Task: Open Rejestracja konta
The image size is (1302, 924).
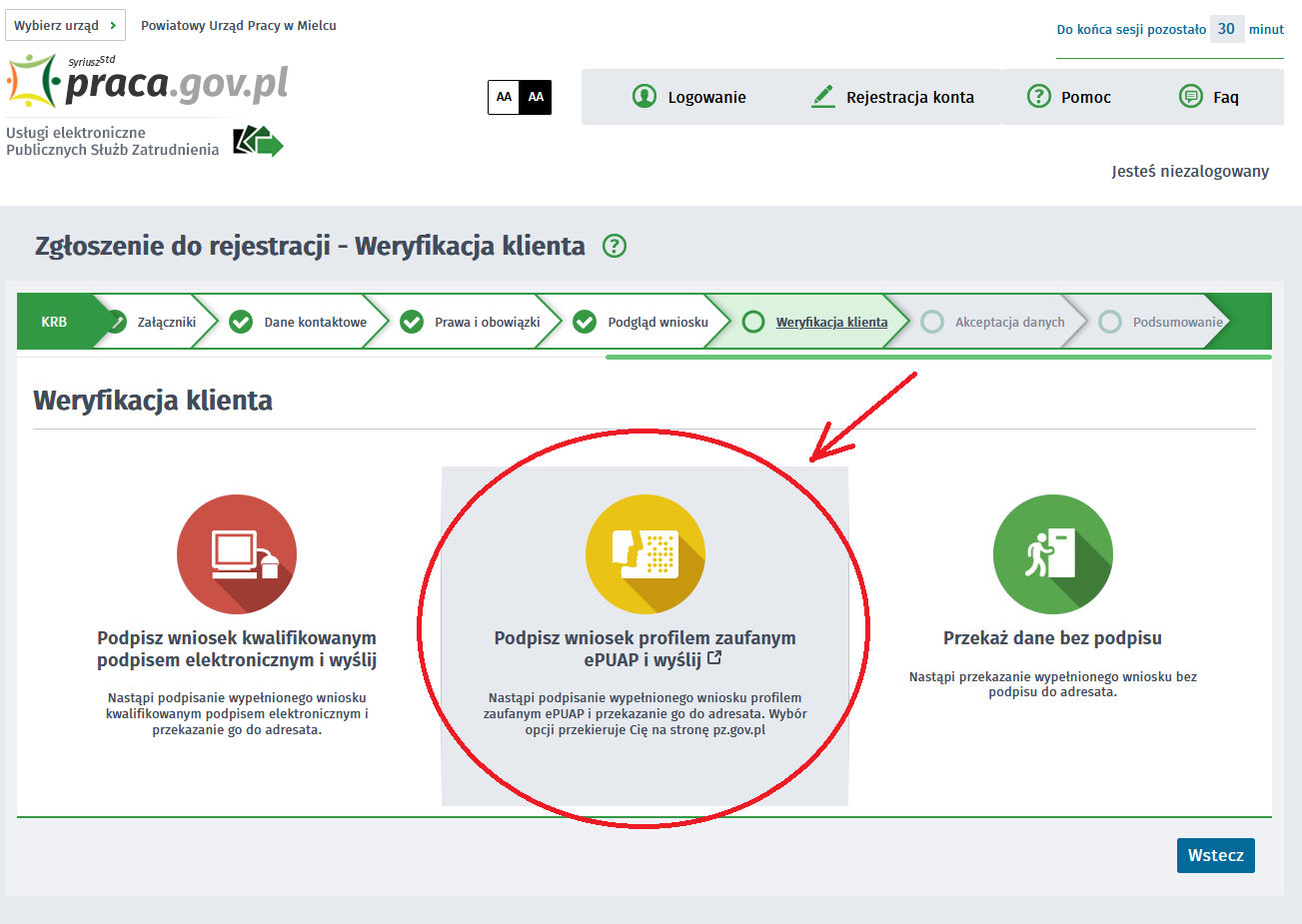Action: [892, 97]
